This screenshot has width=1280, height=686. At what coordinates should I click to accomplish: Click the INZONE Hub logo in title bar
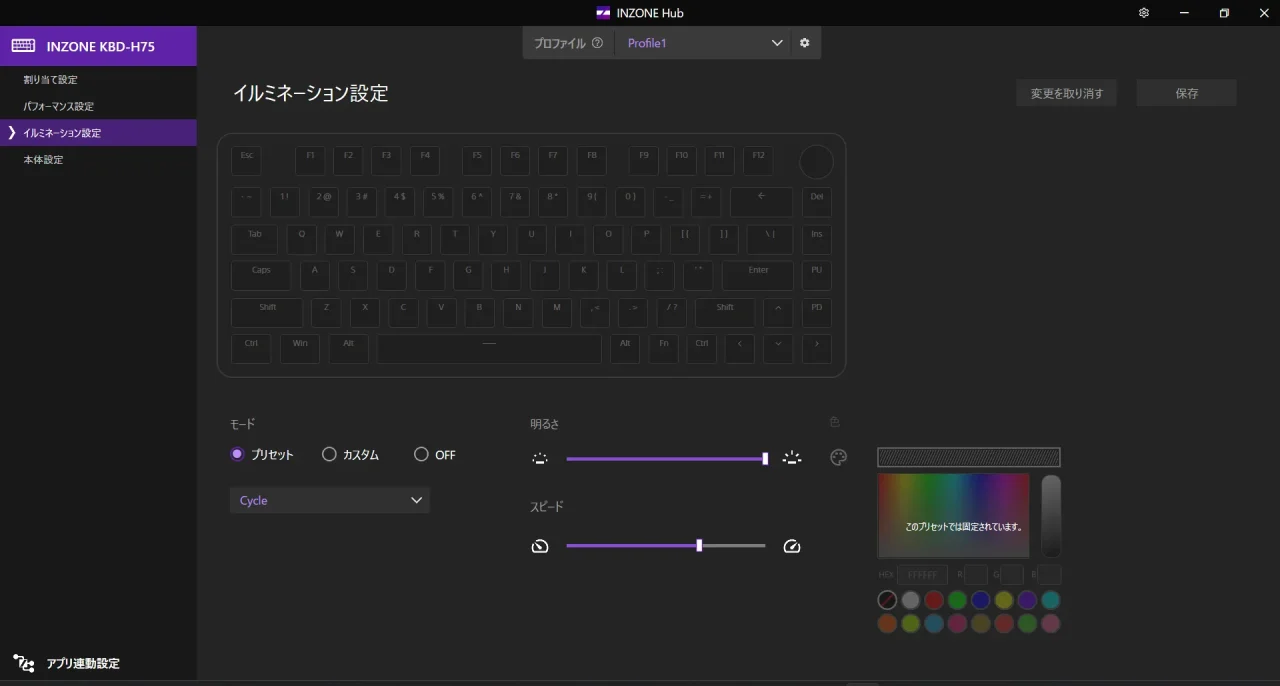[603, 13]
